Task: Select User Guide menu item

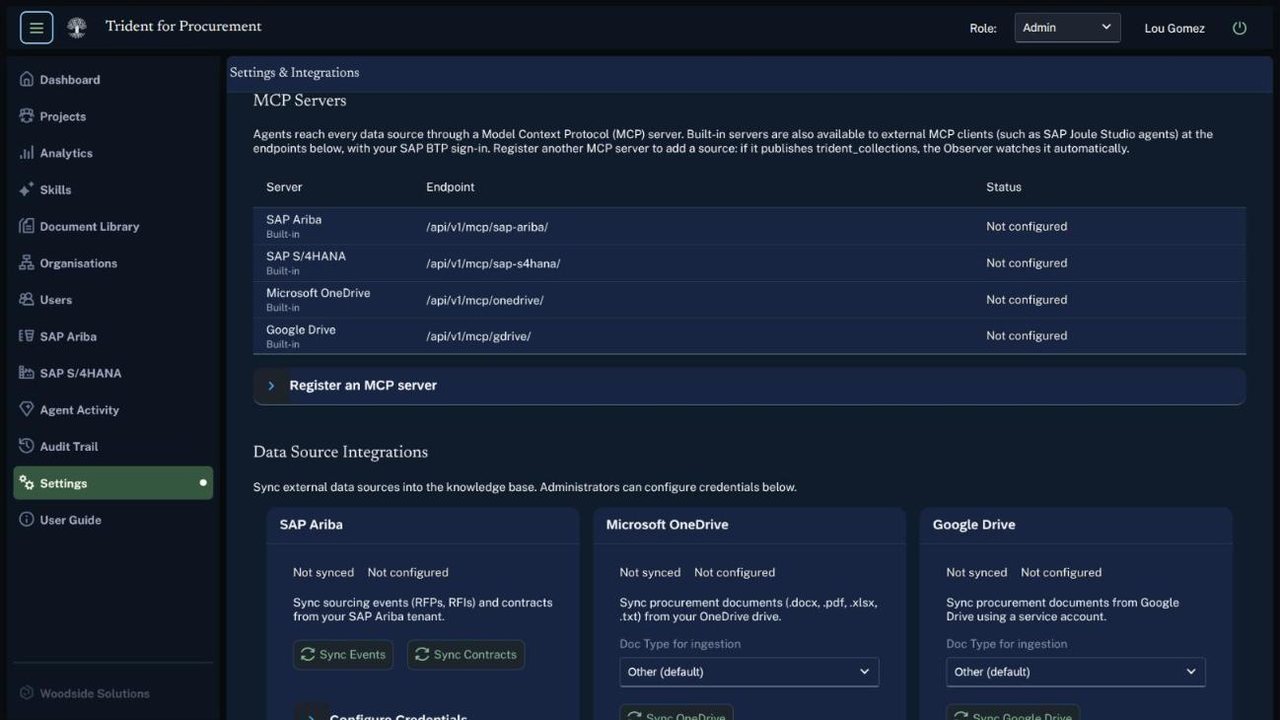Action: pyautogui.click(x=113, y=520)
